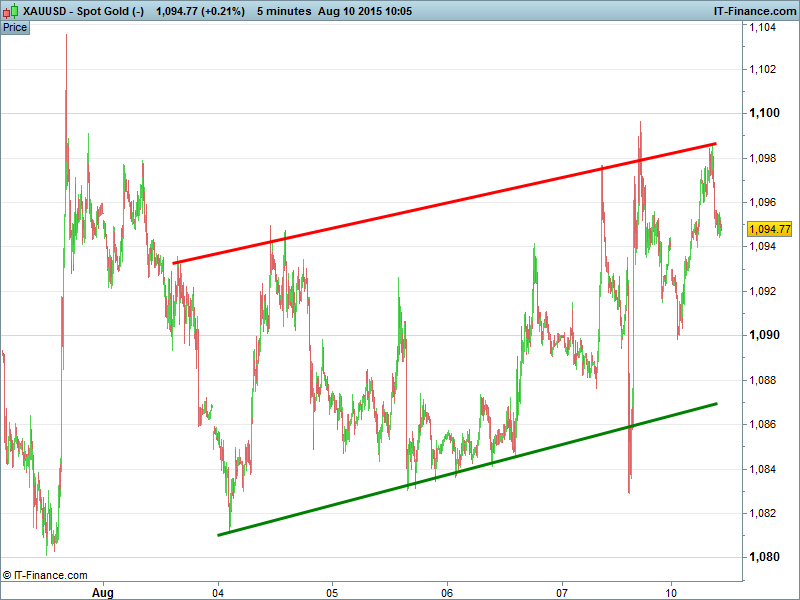
Task: Click the yellow 1,094.77 current price tag
Action: [x=770, y=229]
